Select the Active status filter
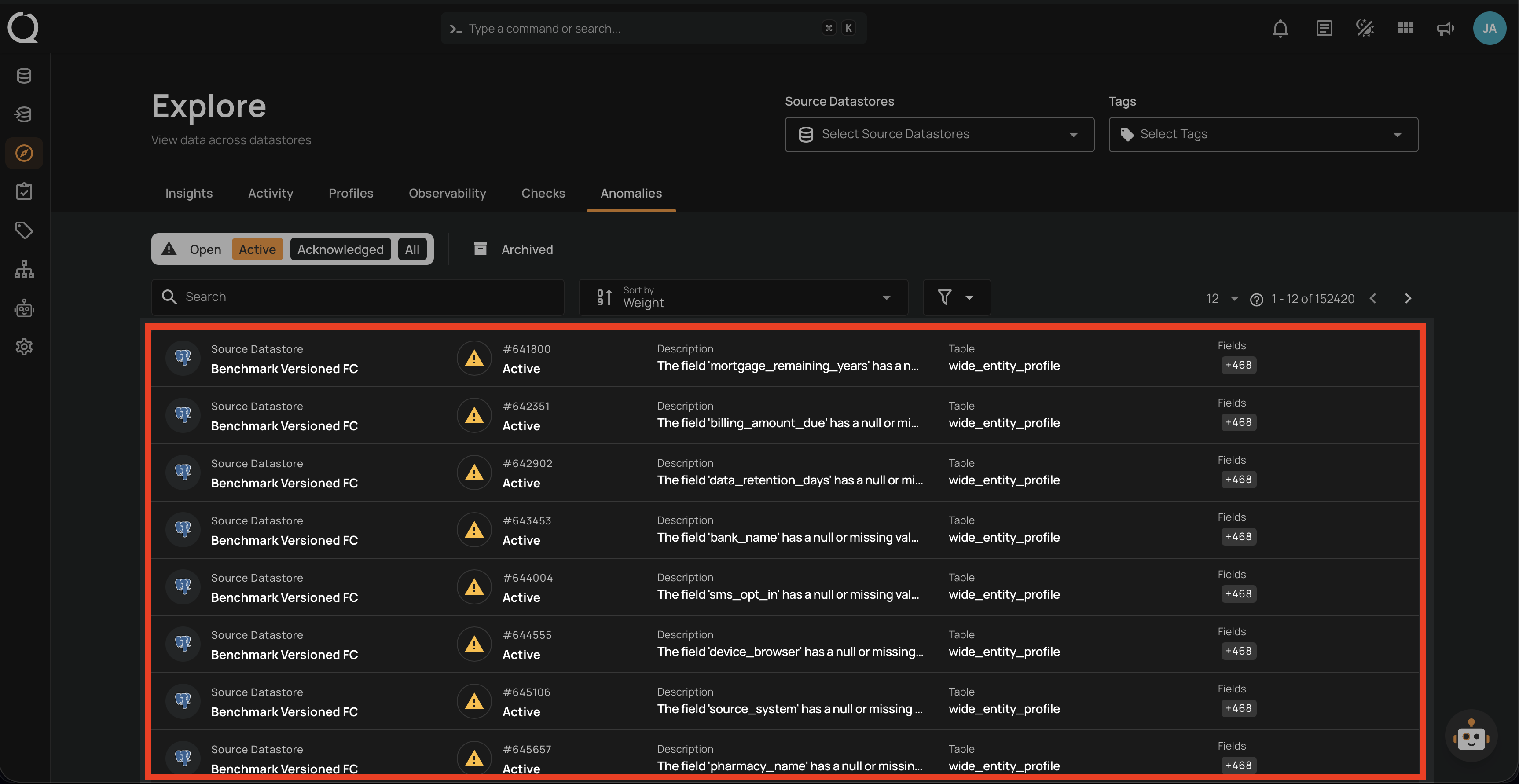Image resolution: width=1519 pixels, height=784 pixels. tap(257, 249)
